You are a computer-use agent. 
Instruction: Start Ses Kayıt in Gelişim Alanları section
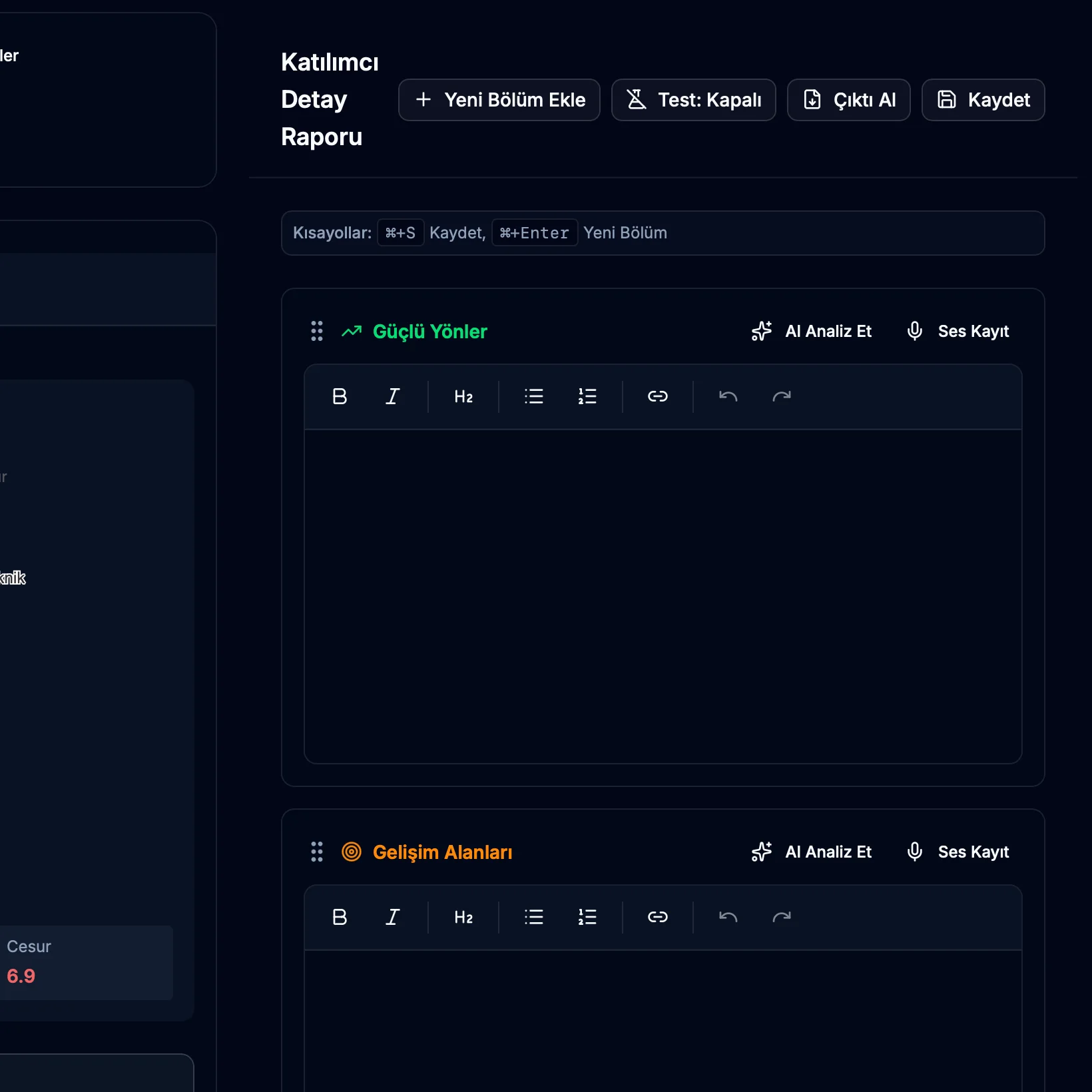point(957,852)
